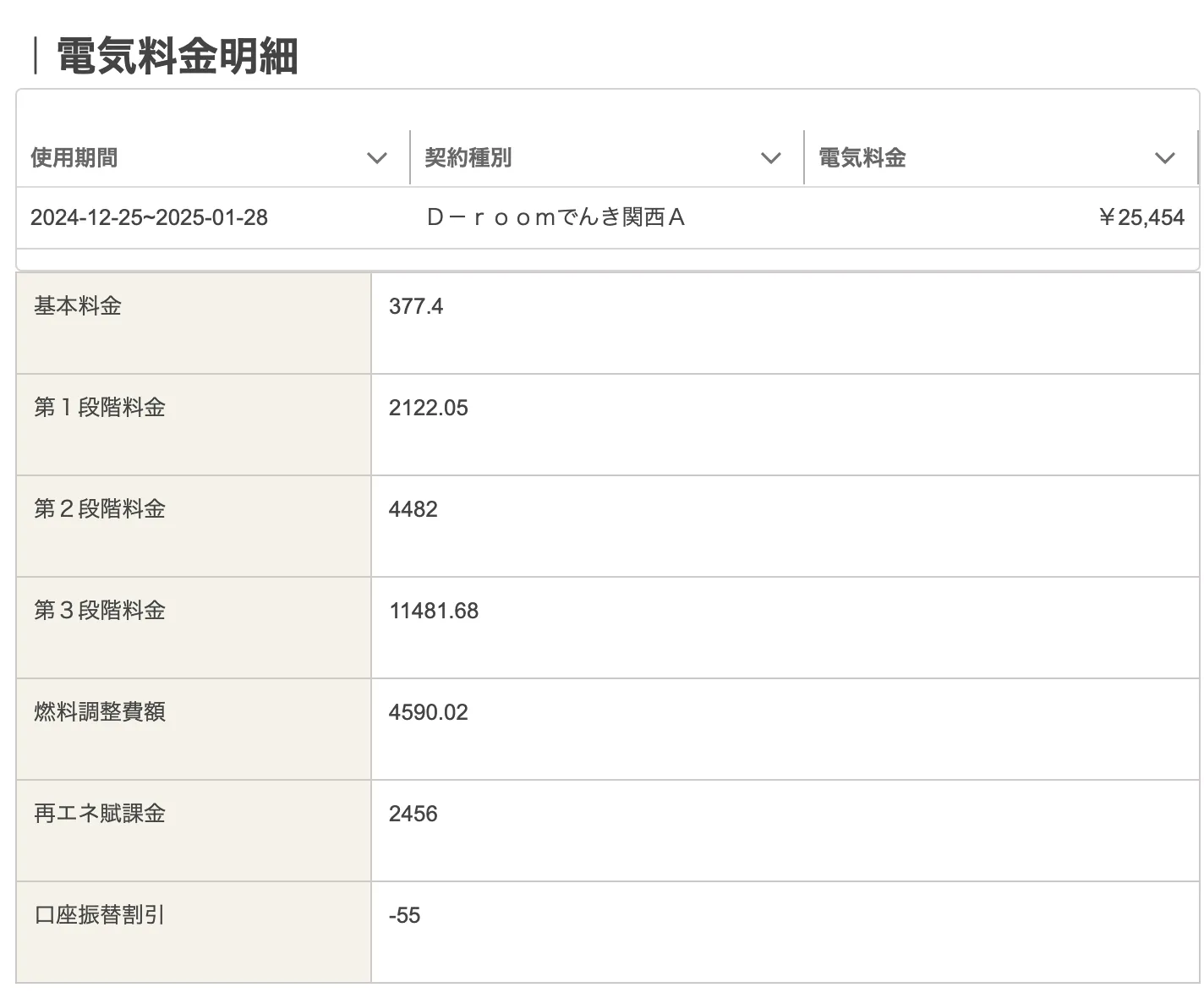Click the total amount ￥25,454
Viewport: 1204px width, 993px height.
1141,217
